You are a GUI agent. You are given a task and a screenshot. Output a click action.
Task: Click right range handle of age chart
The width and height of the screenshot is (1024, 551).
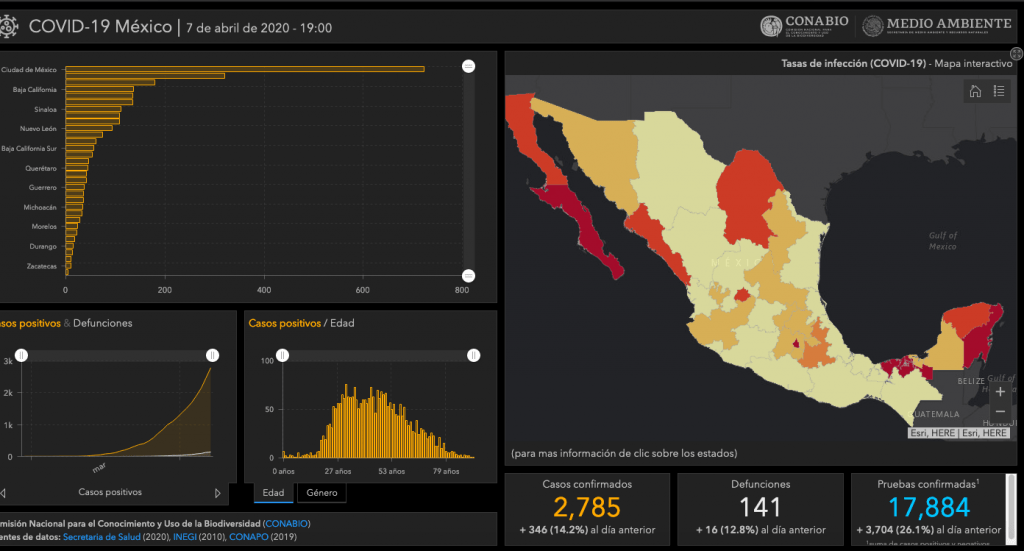click(474, 355)
